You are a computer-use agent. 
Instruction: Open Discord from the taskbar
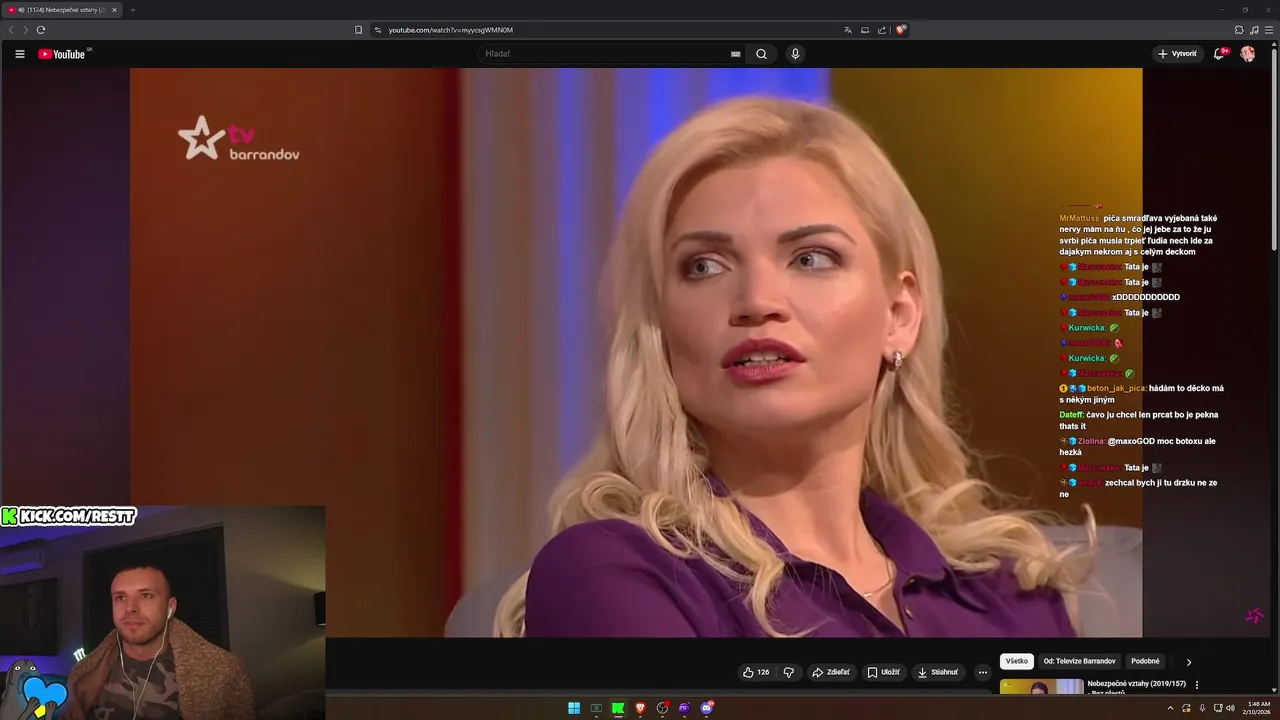[x=707, y=708]
